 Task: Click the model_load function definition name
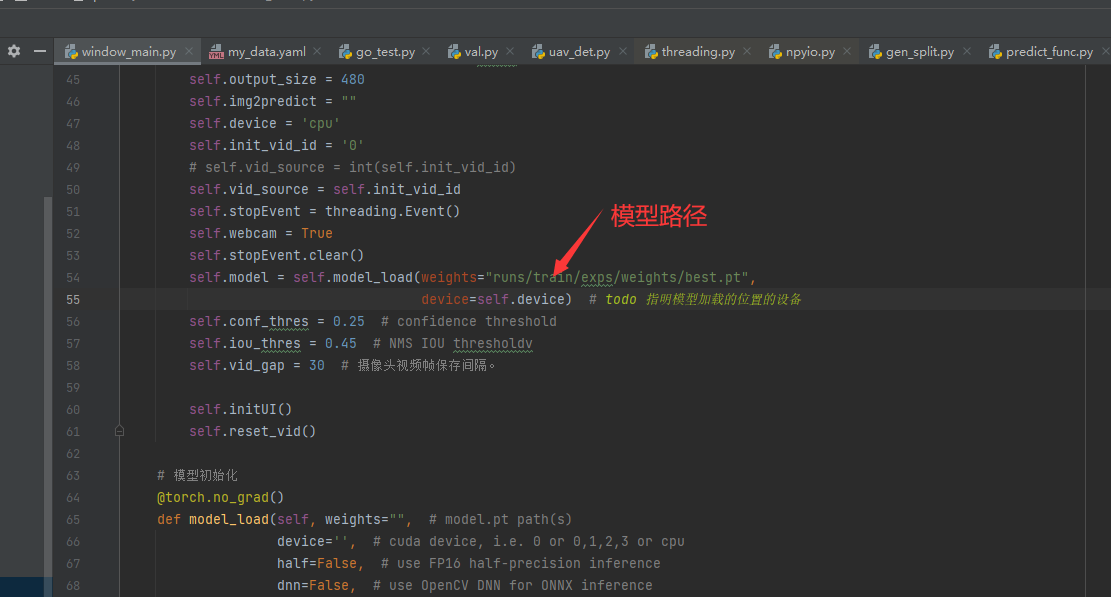coord(225,520)
